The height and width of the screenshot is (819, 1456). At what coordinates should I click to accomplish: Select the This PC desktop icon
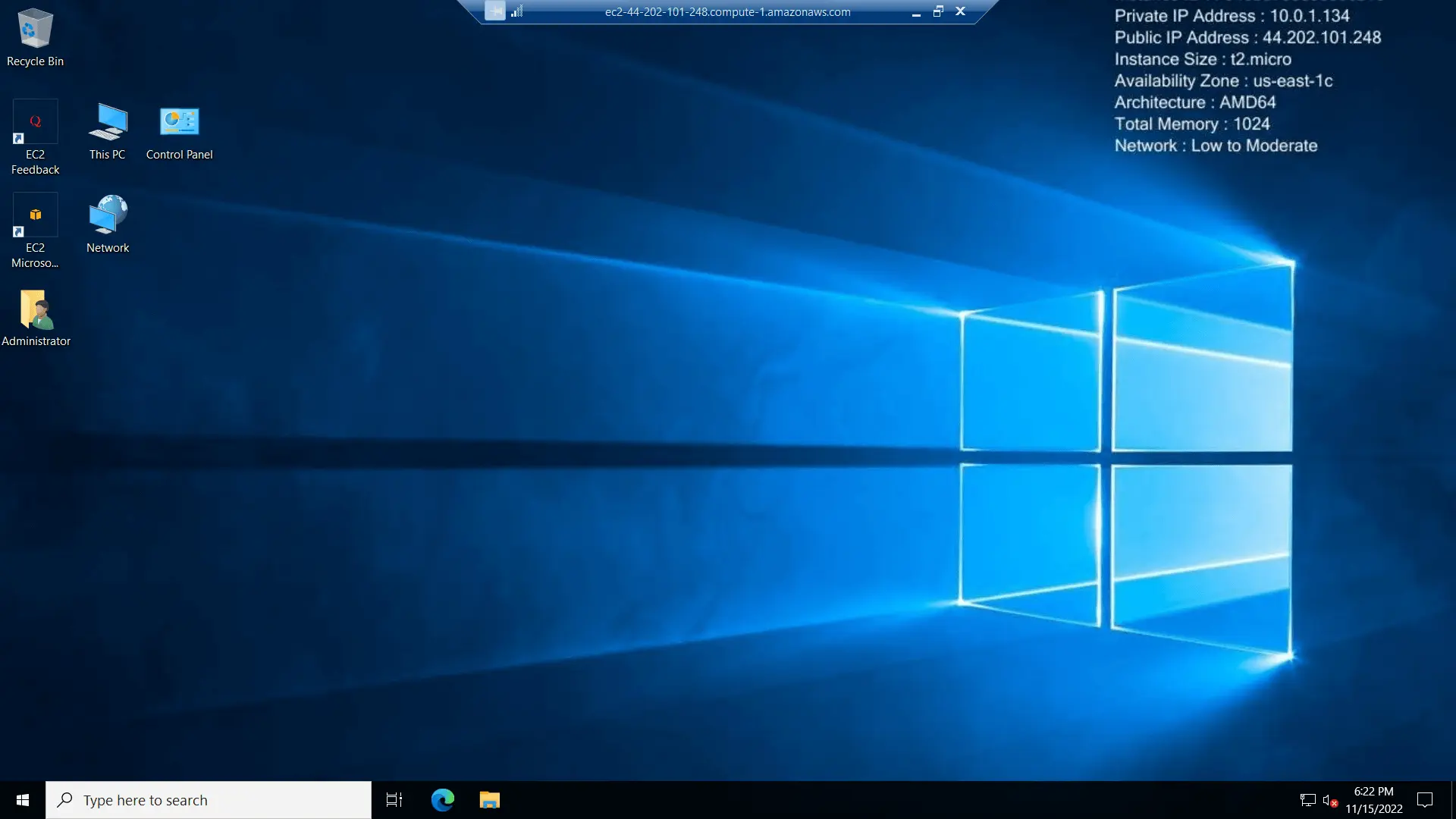pos(107,131)
